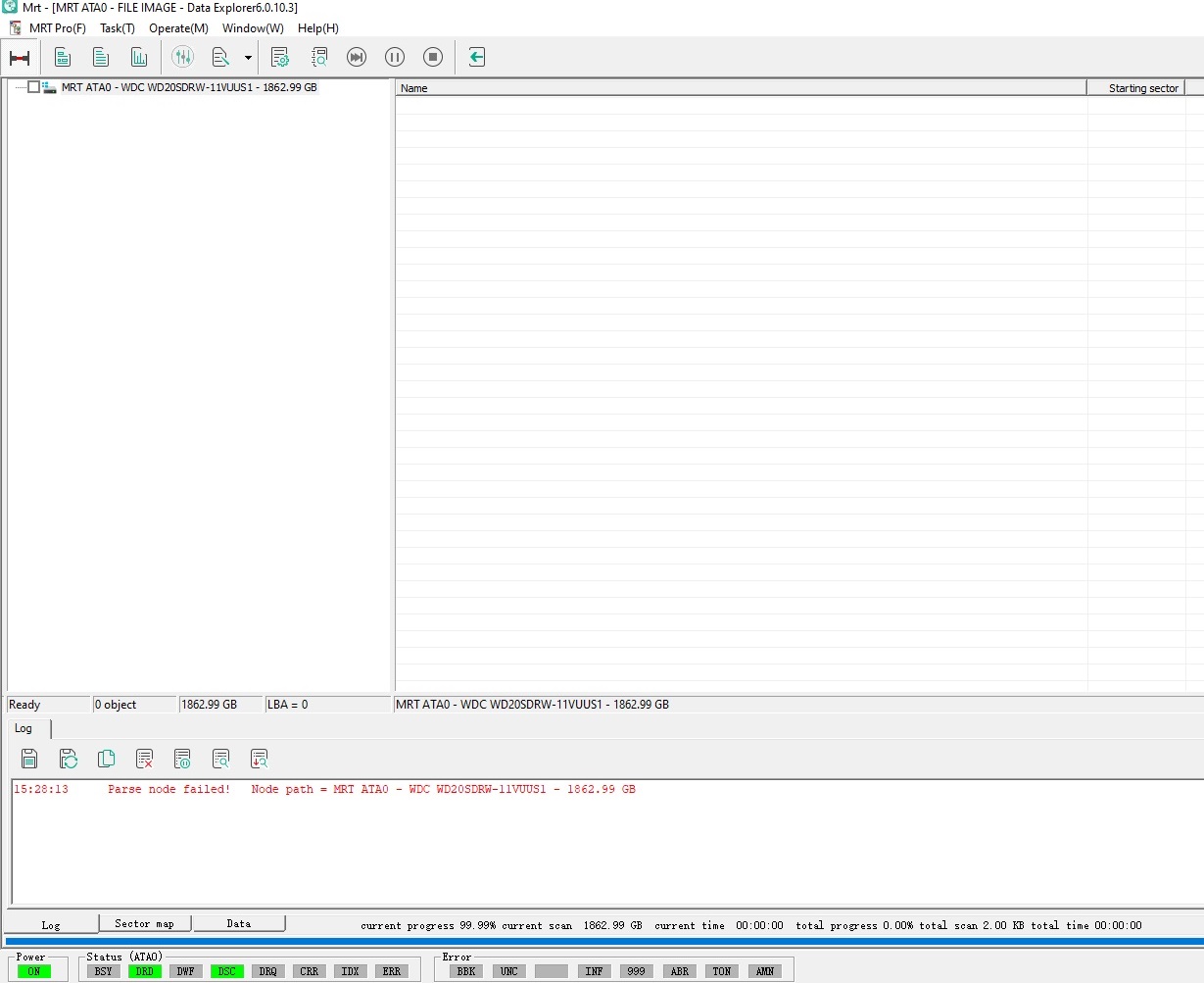Viewport: 1204px width, 983px height.
Task: Click the TON error indicator
Action: [722, 971]
